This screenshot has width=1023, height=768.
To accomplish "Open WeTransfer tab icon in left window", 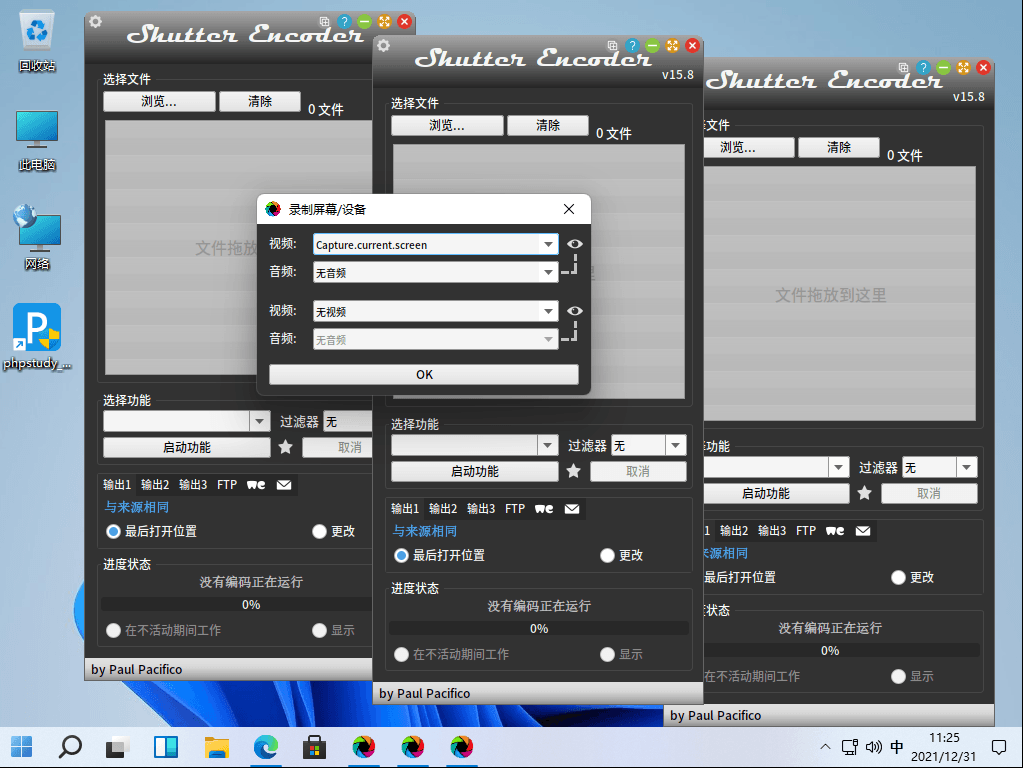I will (x=256, y=485).
